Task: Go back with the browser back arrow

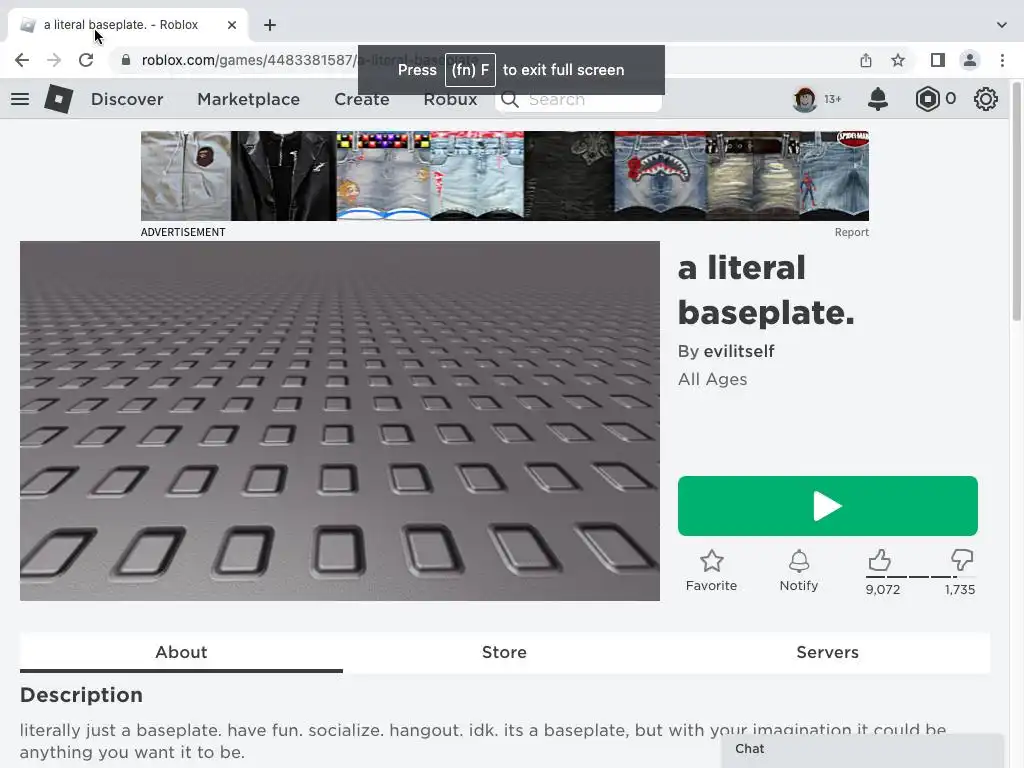Action: (22, 60)
